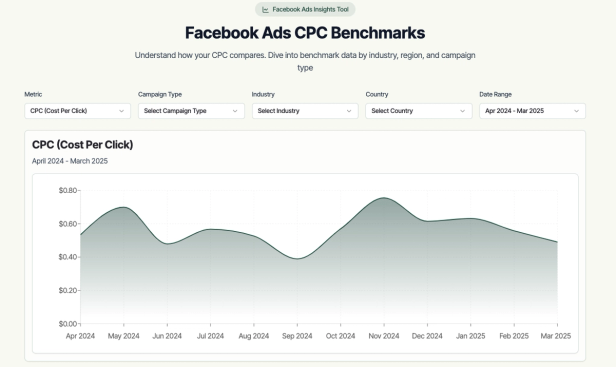Click the Mar 2025 endpoint on chart line

[x=557, y=242]
